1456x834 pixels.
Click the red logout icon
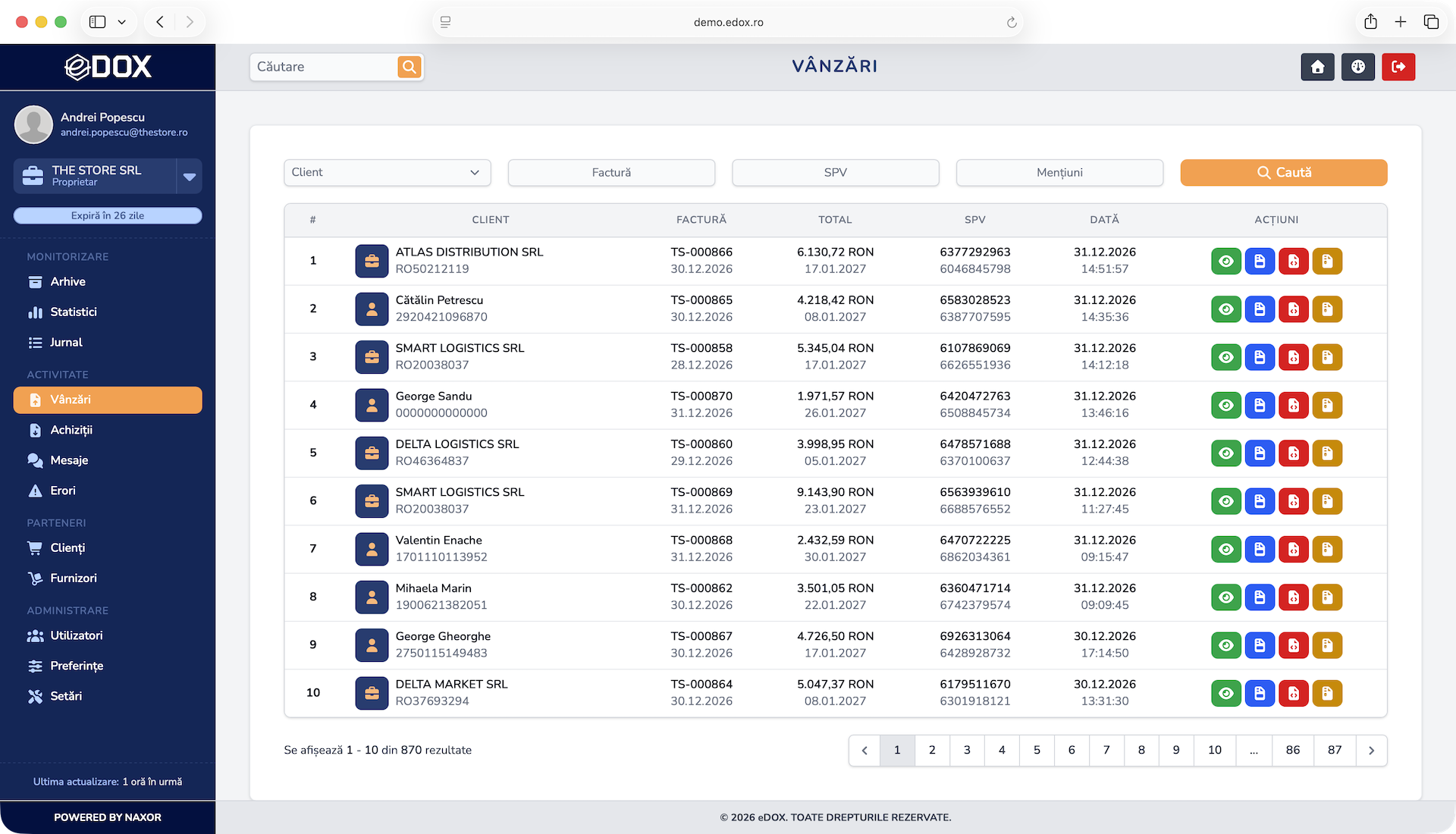tap(1398, 67)
